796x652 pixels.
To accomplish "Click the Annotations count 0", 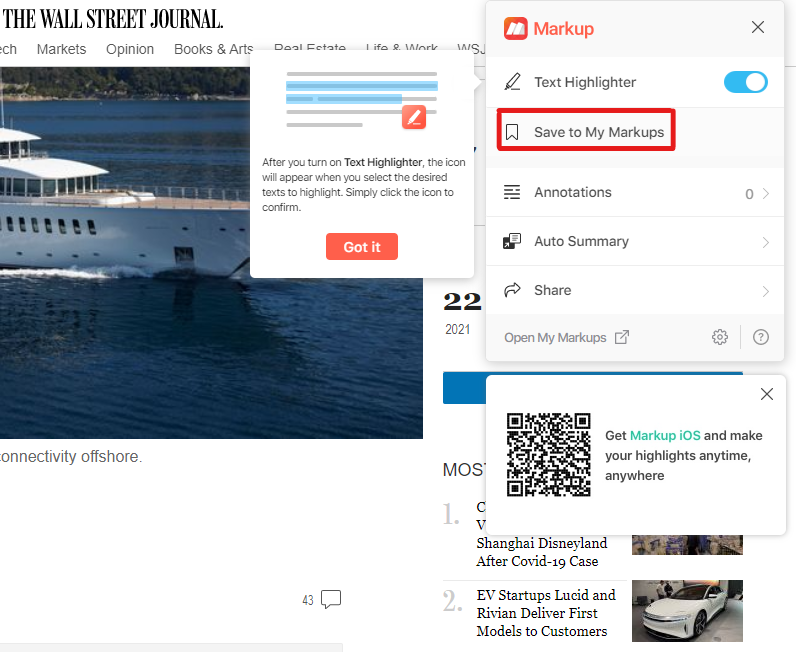I will pos(749,194).
